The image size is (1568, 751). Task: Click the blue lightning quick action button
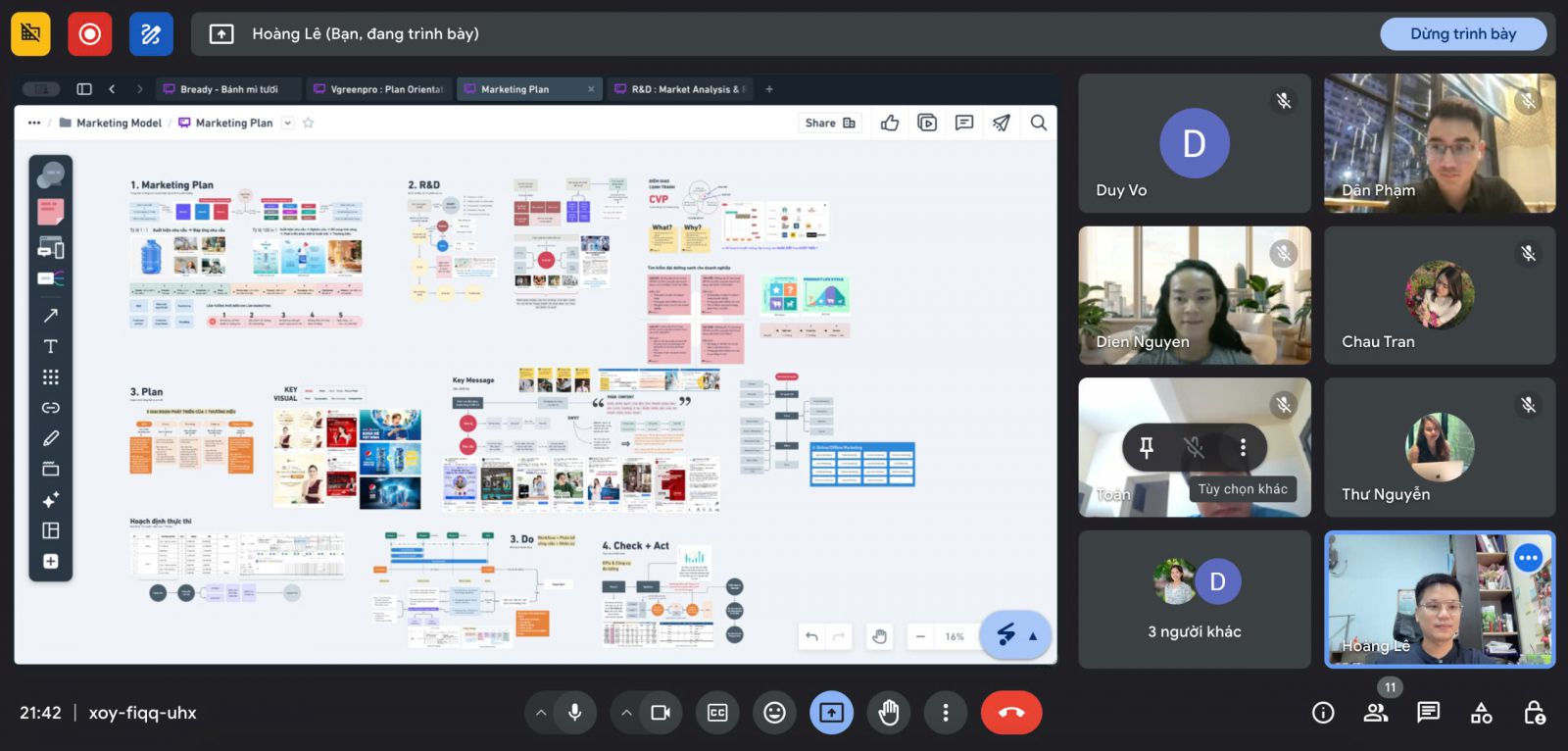coord(1006,634)
